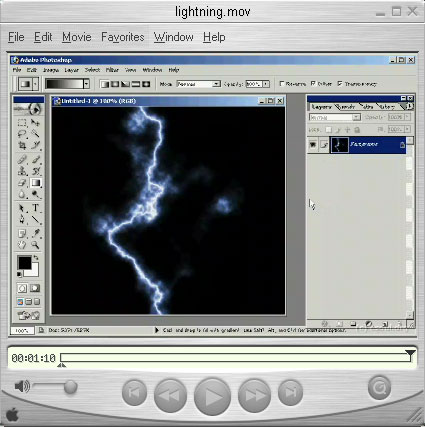Rewind the movie

170,395
